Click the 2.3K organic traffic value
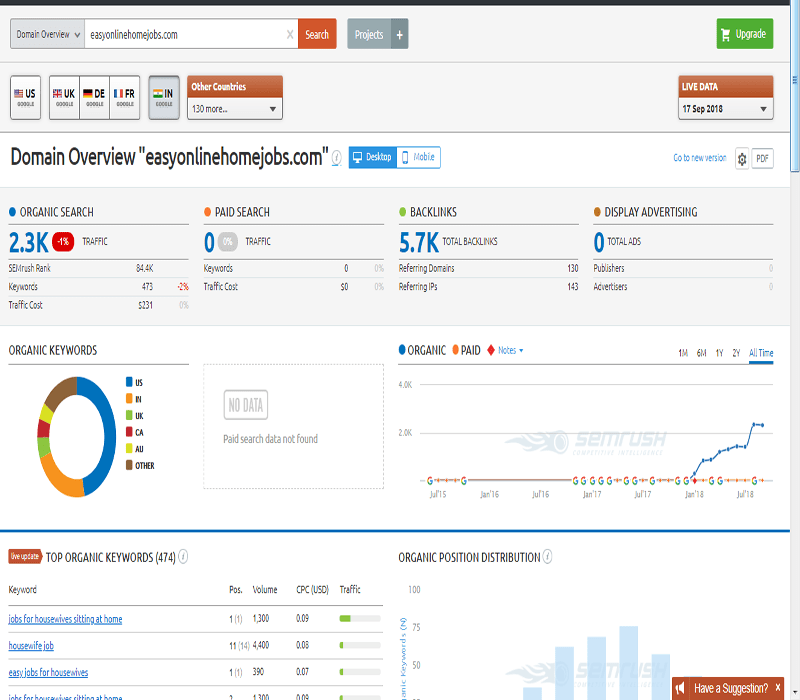800x700 pixels. coord(29,242)
